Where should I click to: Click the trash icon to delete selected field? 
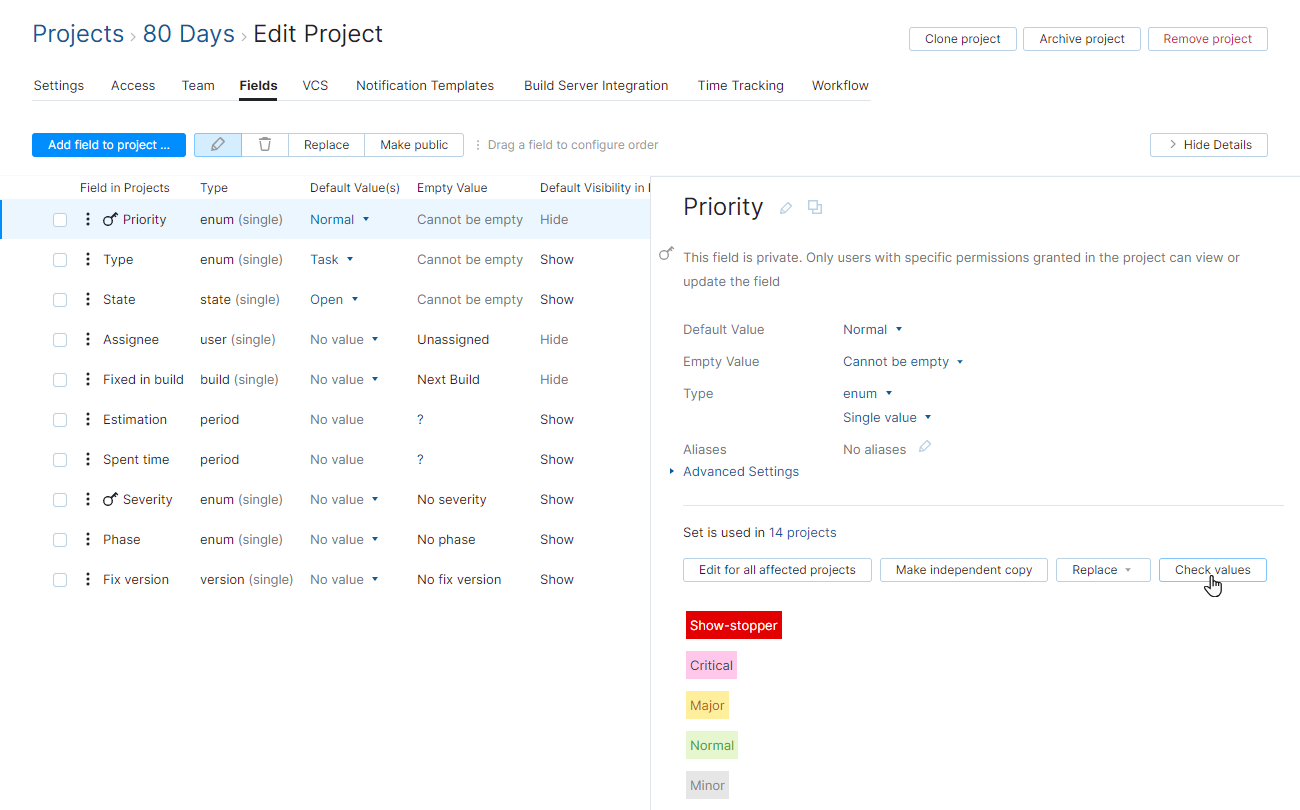[264, 144]
